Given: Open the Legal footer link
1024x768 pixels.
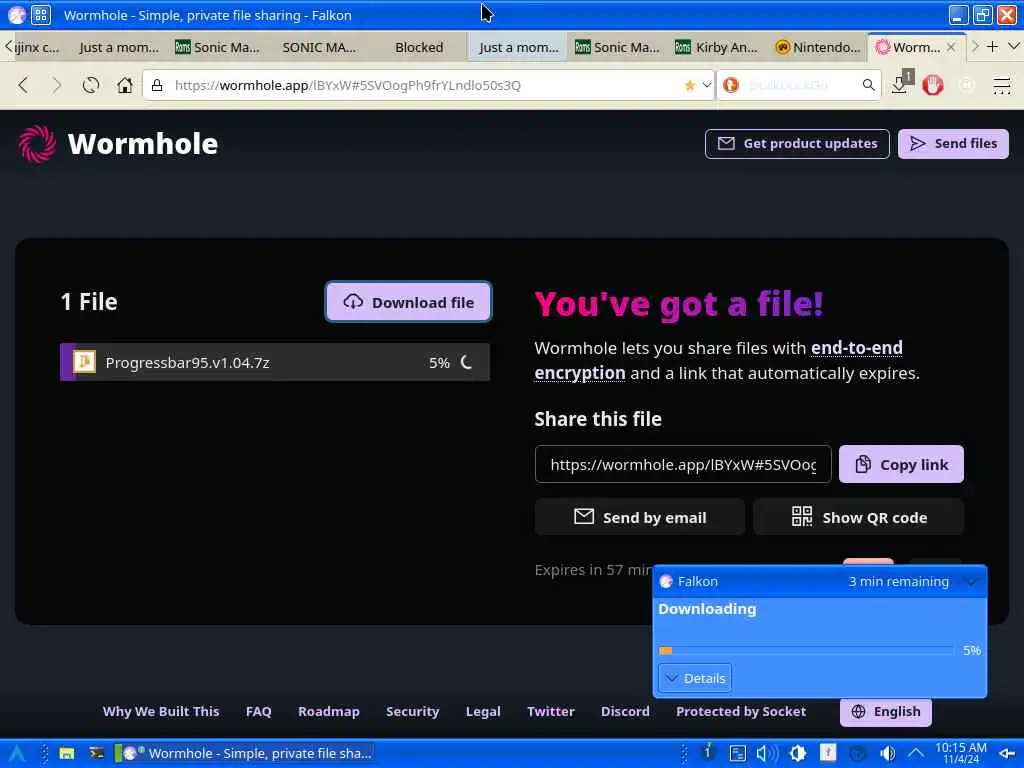Looking at the screenshot, I should tap(483, 711).
